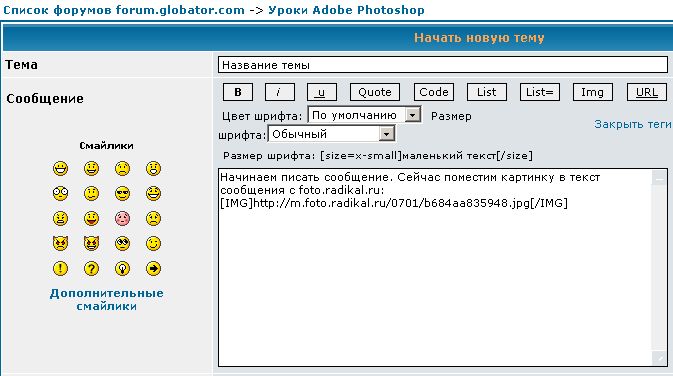Insert the Mad gritted-teeth smiley
673x376 pixels.
[61, 218]
